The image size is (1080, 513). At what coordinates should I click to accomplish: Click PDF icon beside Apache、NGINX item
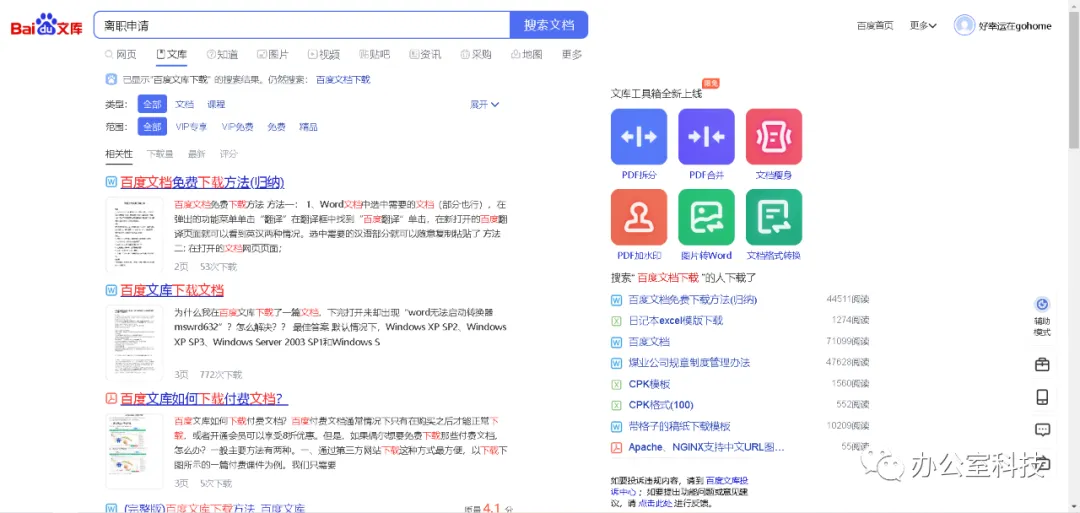coord(616,447)
